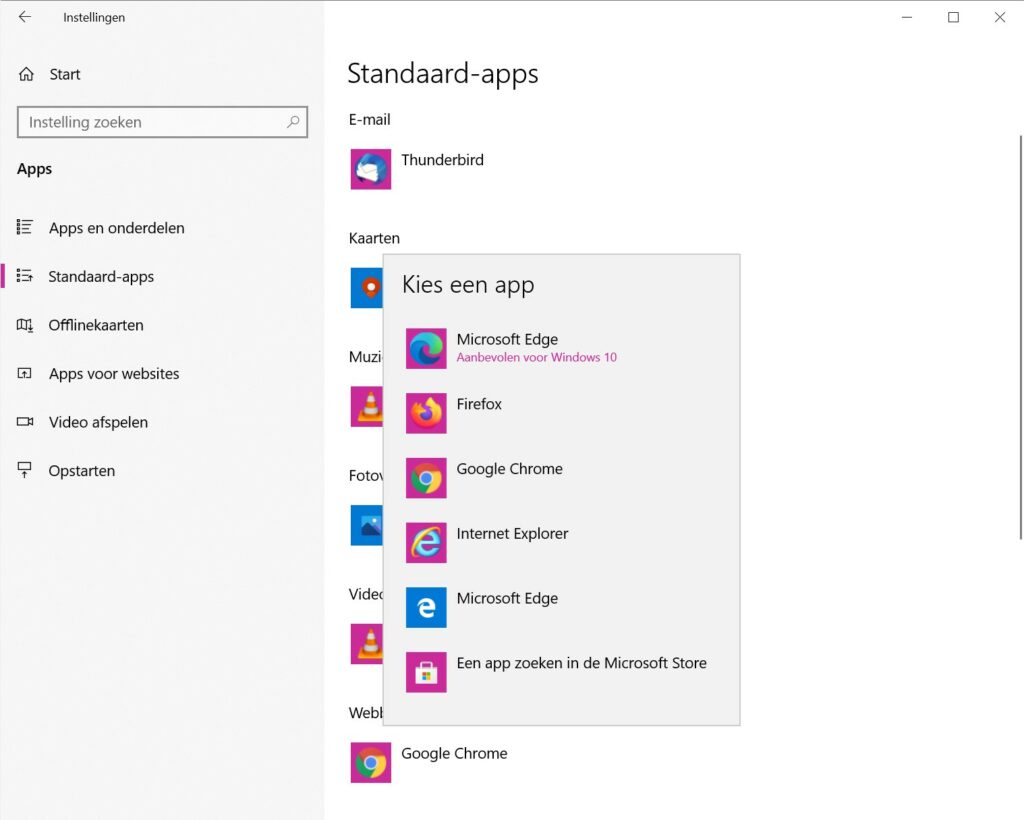Choose Internet Explorer label in popup
This screenshot has width=1024, height=820.
(512, 533)
